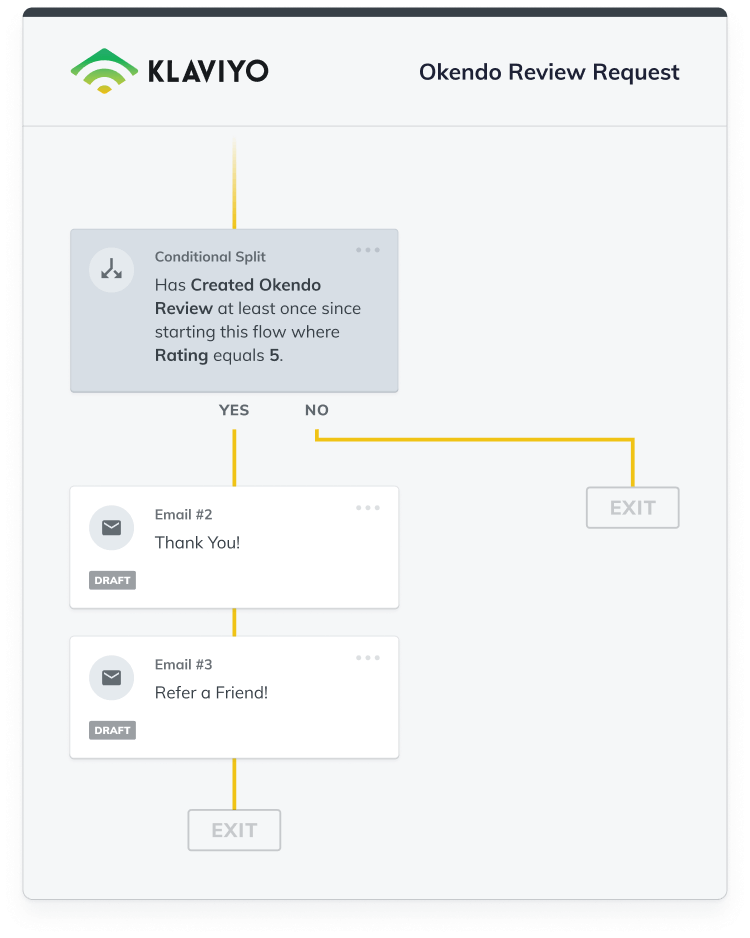
Task: Open the Email #3 three-dot menu
Action: click(368, 658)
